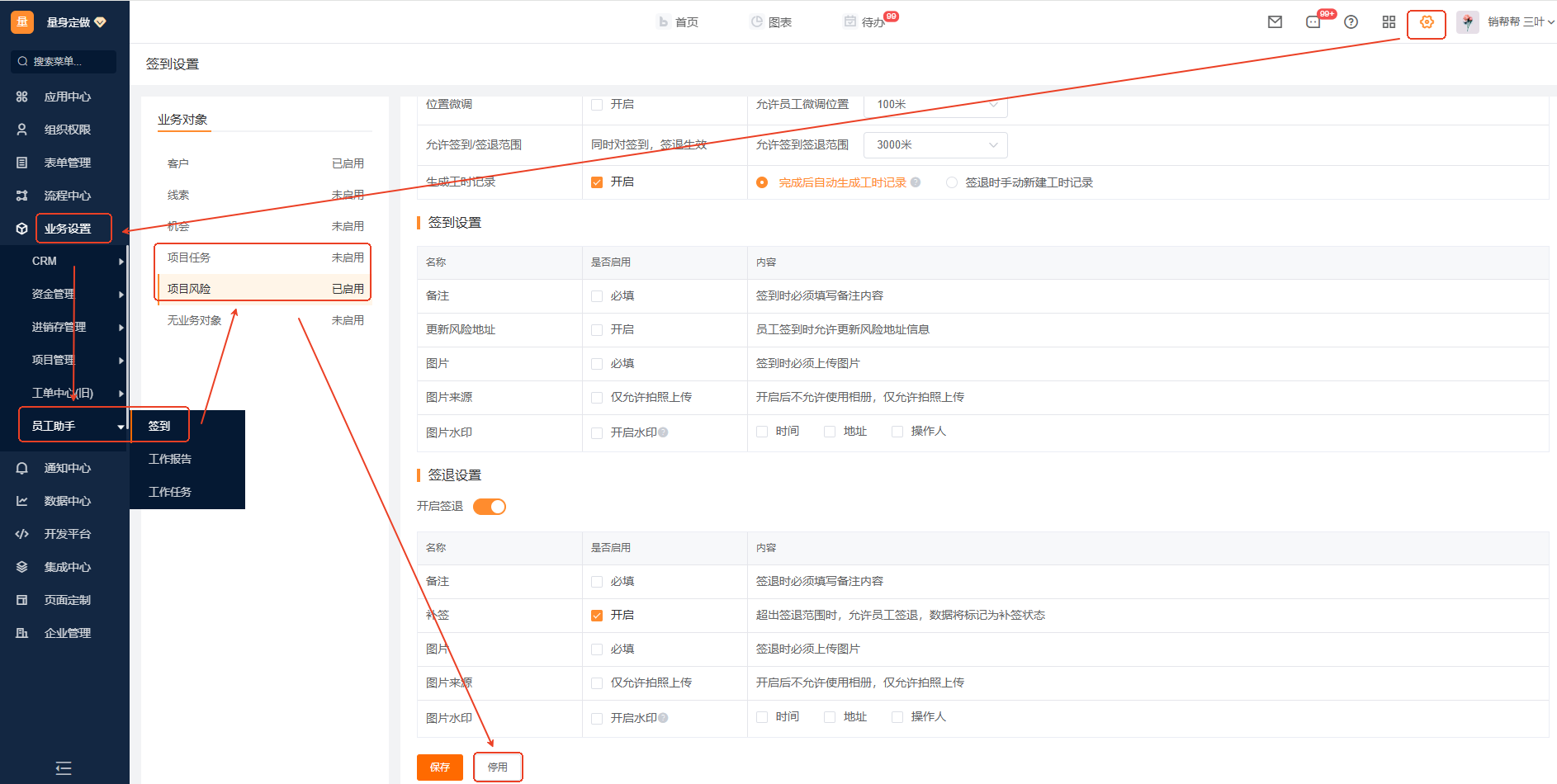The width and height of the screenshot is (1557, 784).
Task: Click the 星 logo icon at top-left
Action: pos(22,22)
